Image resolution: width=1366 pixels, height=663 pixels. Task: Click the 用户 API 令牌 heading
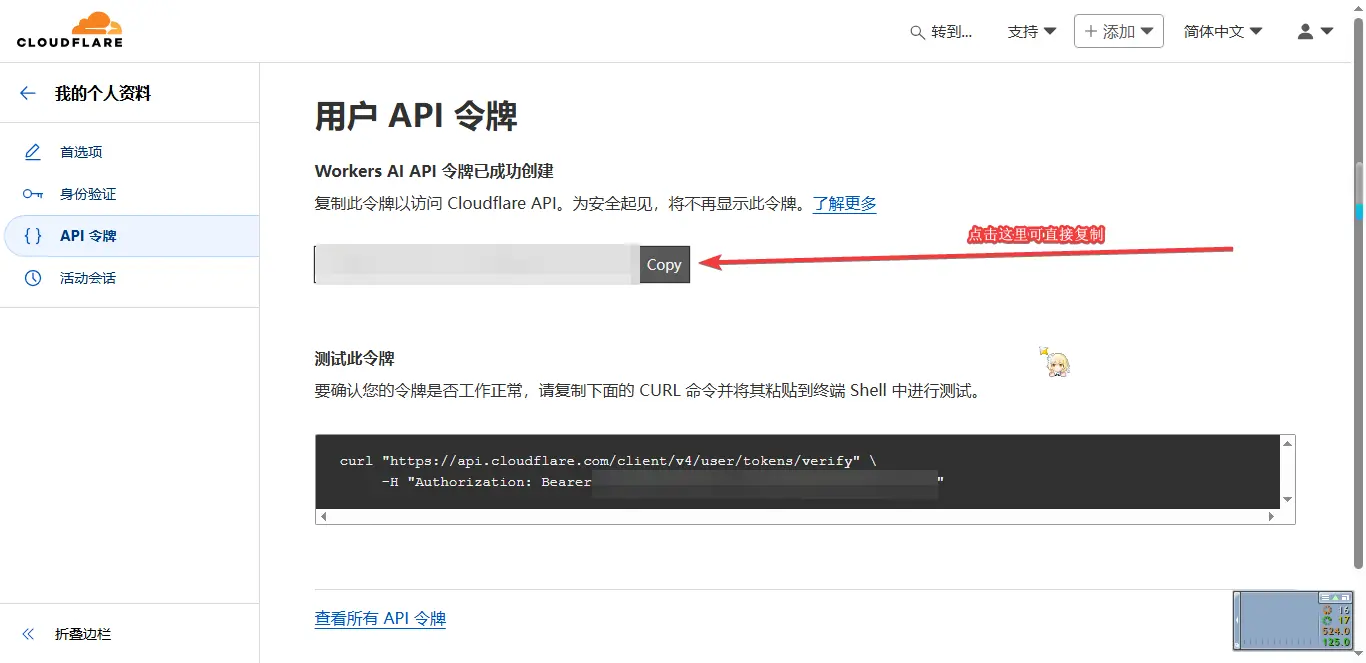pos(416,116)
